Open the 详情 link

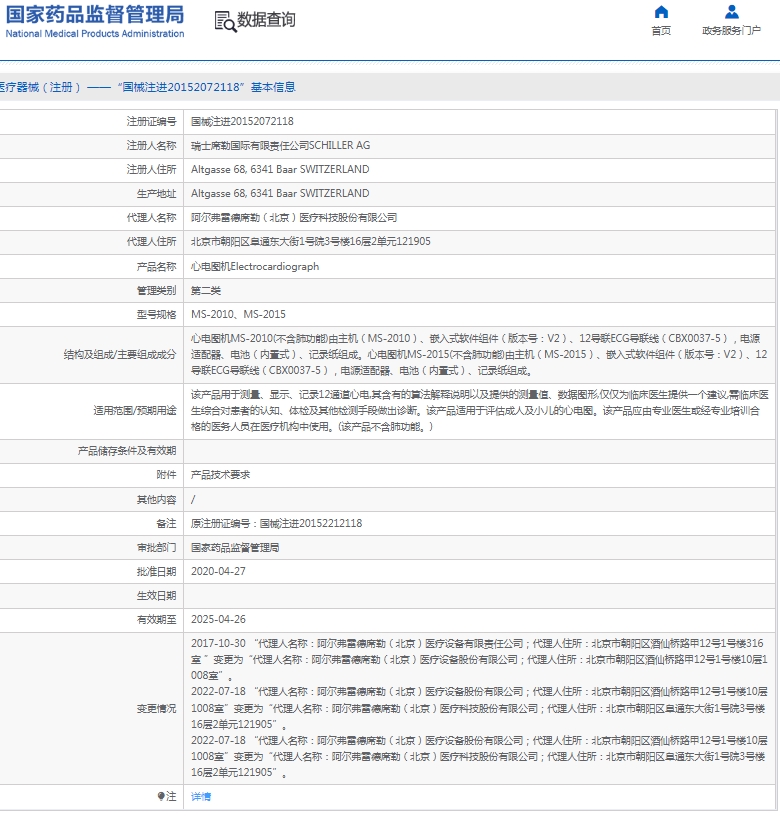[201, 797]
